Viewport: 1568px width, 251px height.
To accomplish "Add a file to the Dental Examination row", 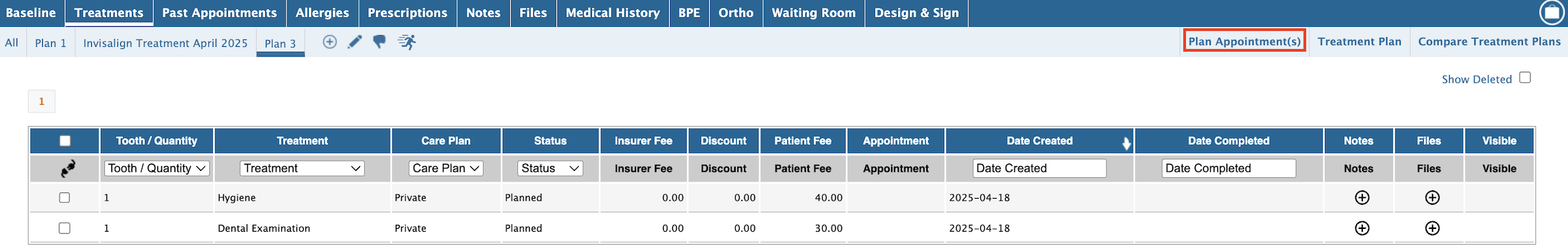I will 1432,228.
